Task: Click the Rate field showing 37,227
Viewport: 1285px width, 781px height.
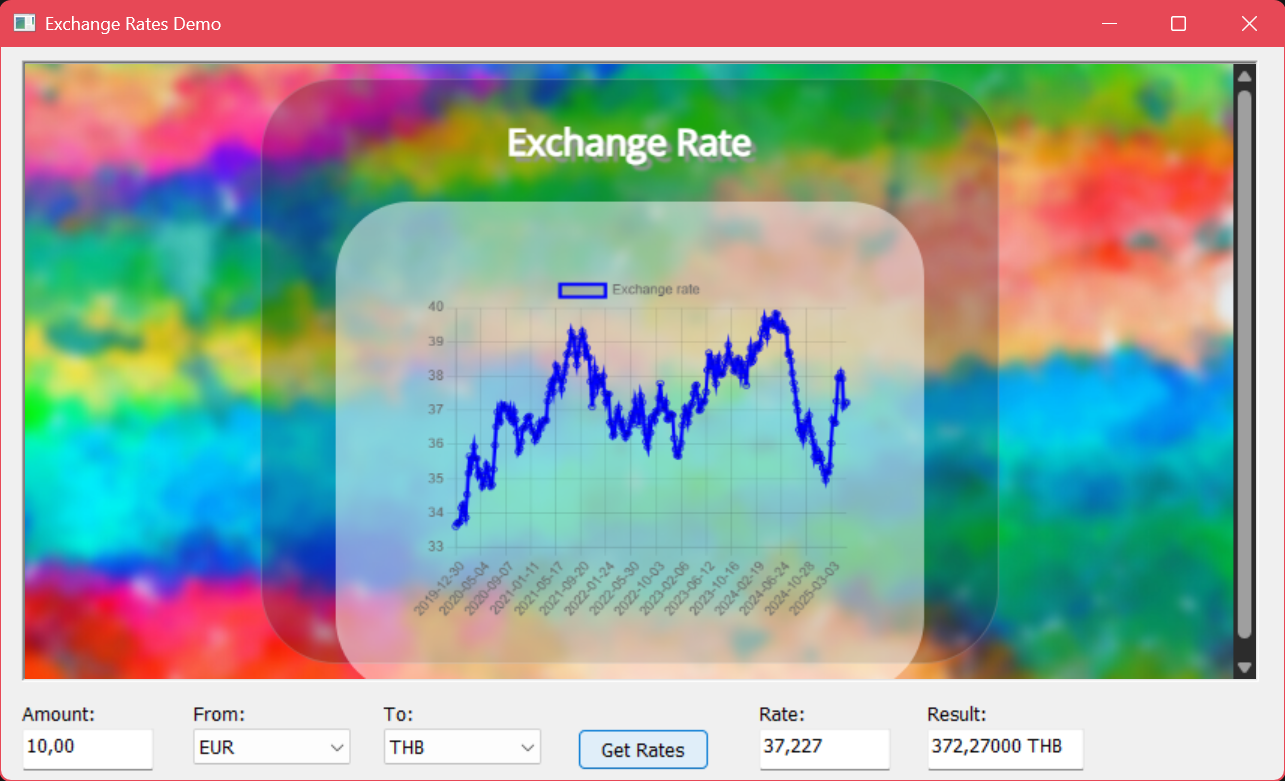Action: point(823,747)
